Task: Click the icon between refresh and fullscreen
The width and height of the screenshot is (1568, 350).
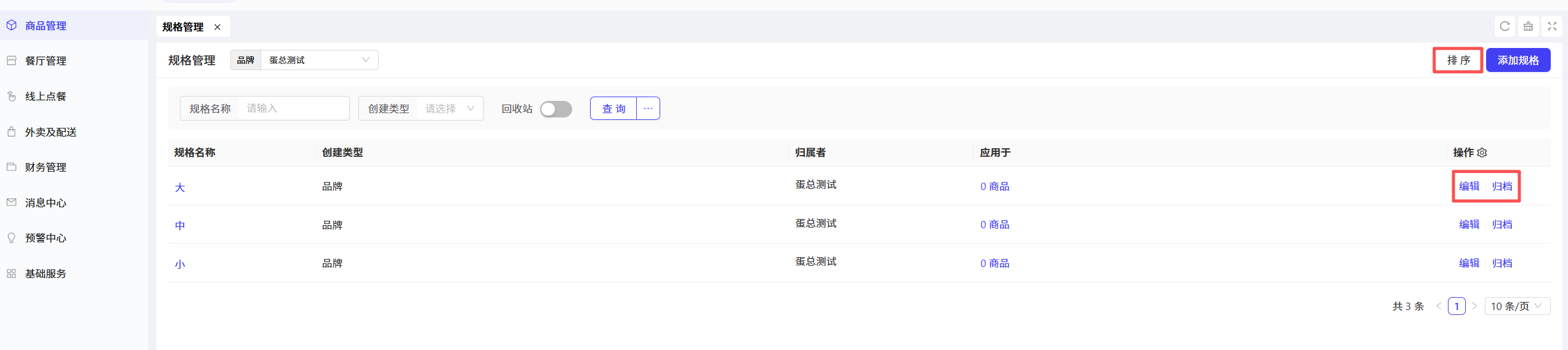Action: pos(1528,26)
